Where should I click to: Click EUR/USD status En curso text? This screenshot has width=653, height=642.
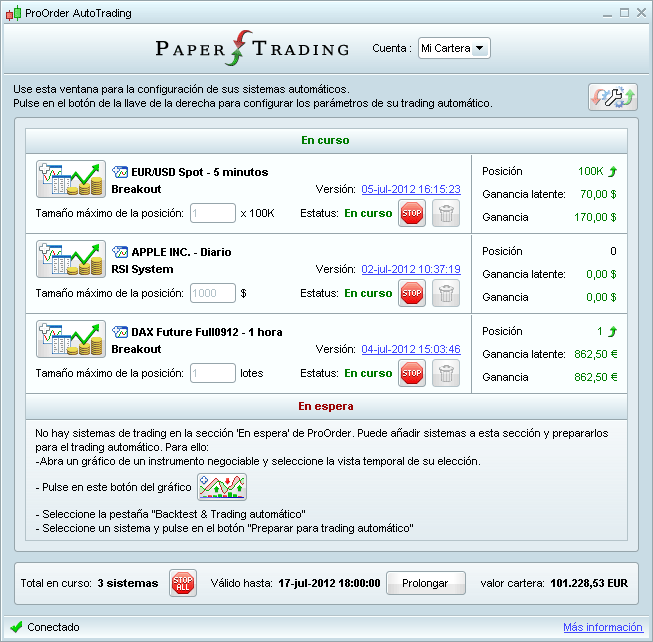(x=368, y=213)
